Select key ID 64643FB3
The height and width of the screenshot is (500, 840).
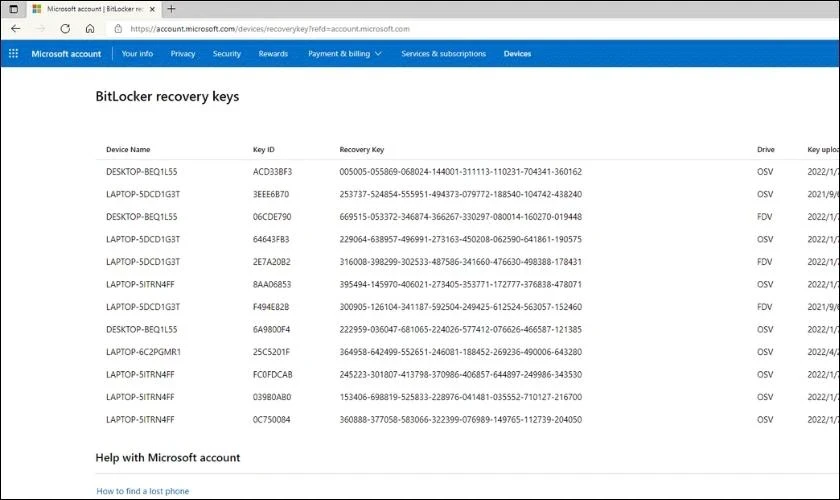click(271, 239)
